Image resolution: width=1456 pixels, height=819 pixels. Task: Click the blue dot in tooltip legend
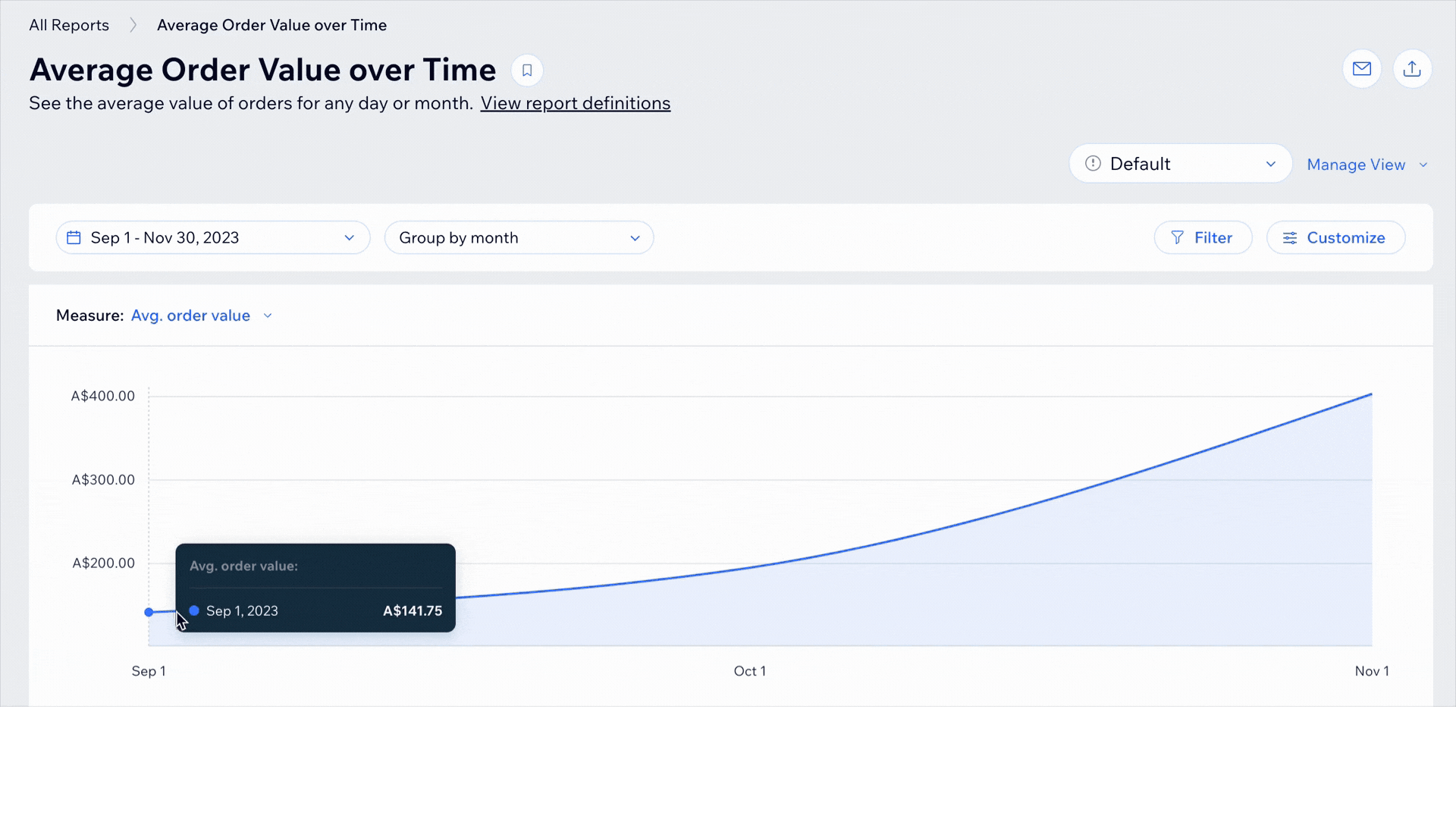[194, 611]
